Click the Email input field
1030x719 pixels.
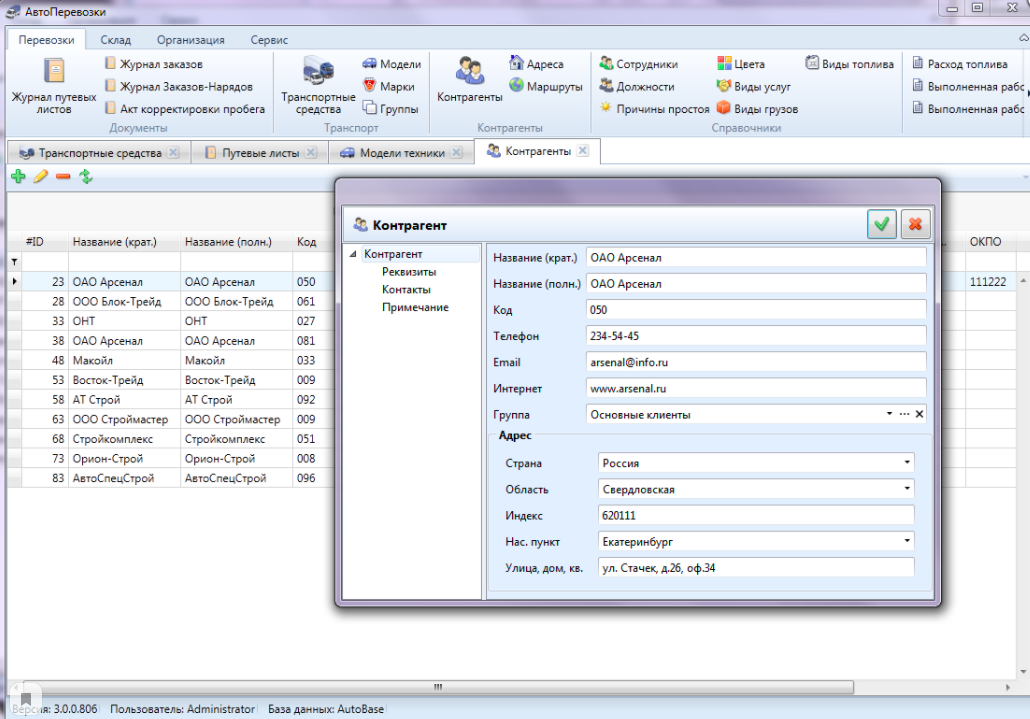pos(756,362)
